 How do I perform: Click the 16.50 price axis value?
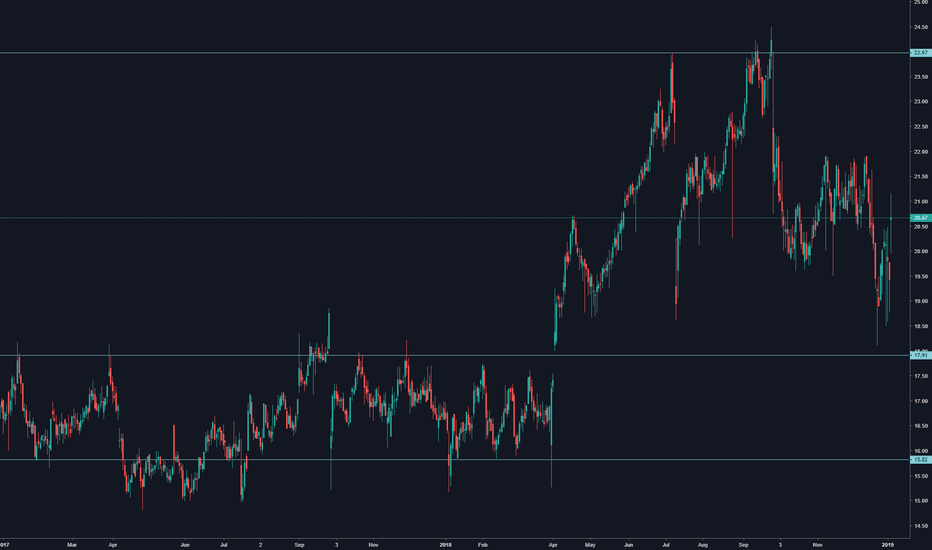pyautogui.click(x=921, y=426)
